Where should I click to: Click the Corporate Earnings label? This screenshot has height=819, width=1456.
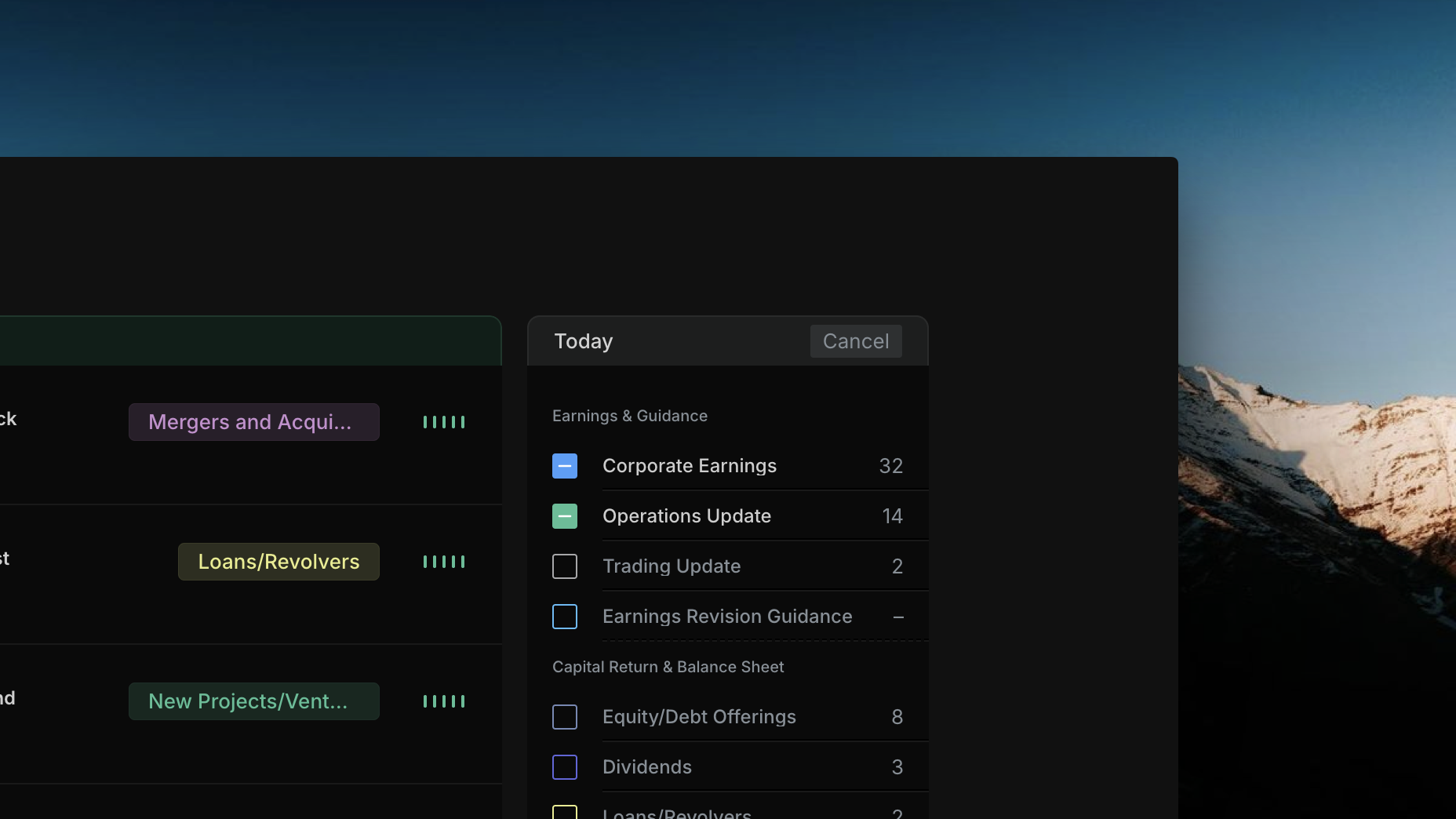coord(690,466)
